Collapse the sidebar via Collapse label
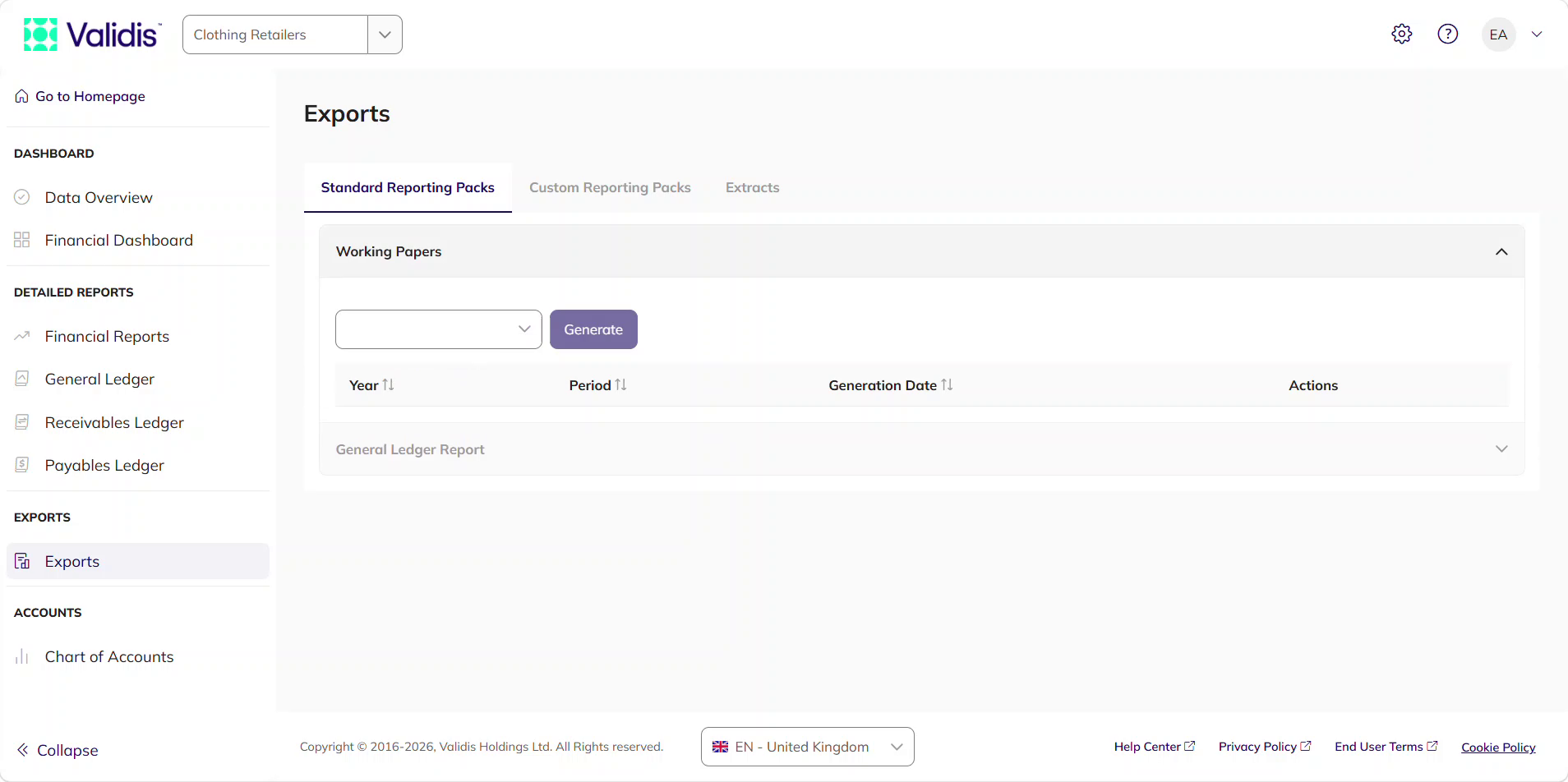The height and width of the screenshot is (782, 1568). (67, 750)
